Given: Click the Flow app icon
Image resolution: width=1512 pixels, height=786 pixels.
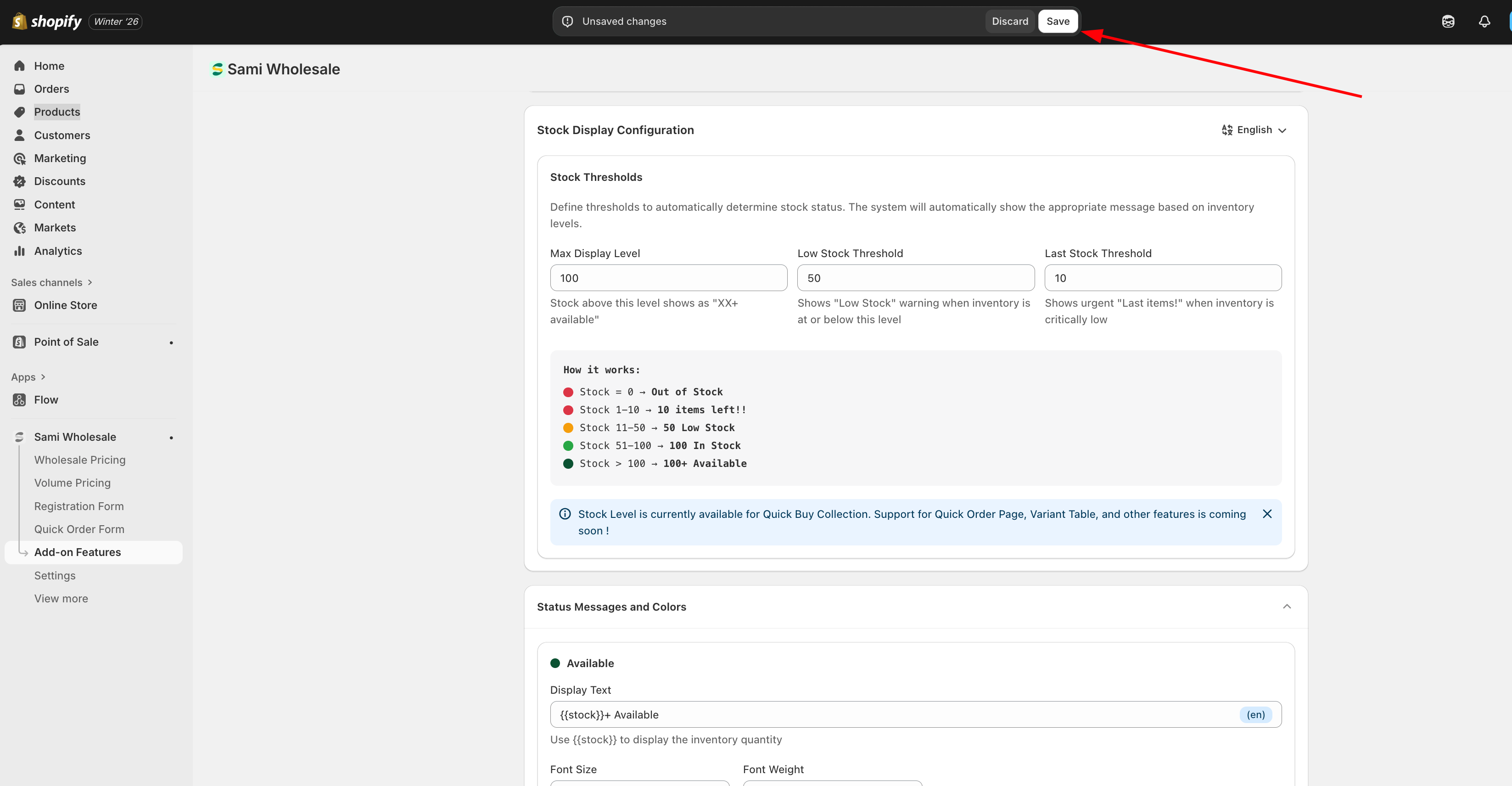Looking at the screenshot, I should point(19,400).
